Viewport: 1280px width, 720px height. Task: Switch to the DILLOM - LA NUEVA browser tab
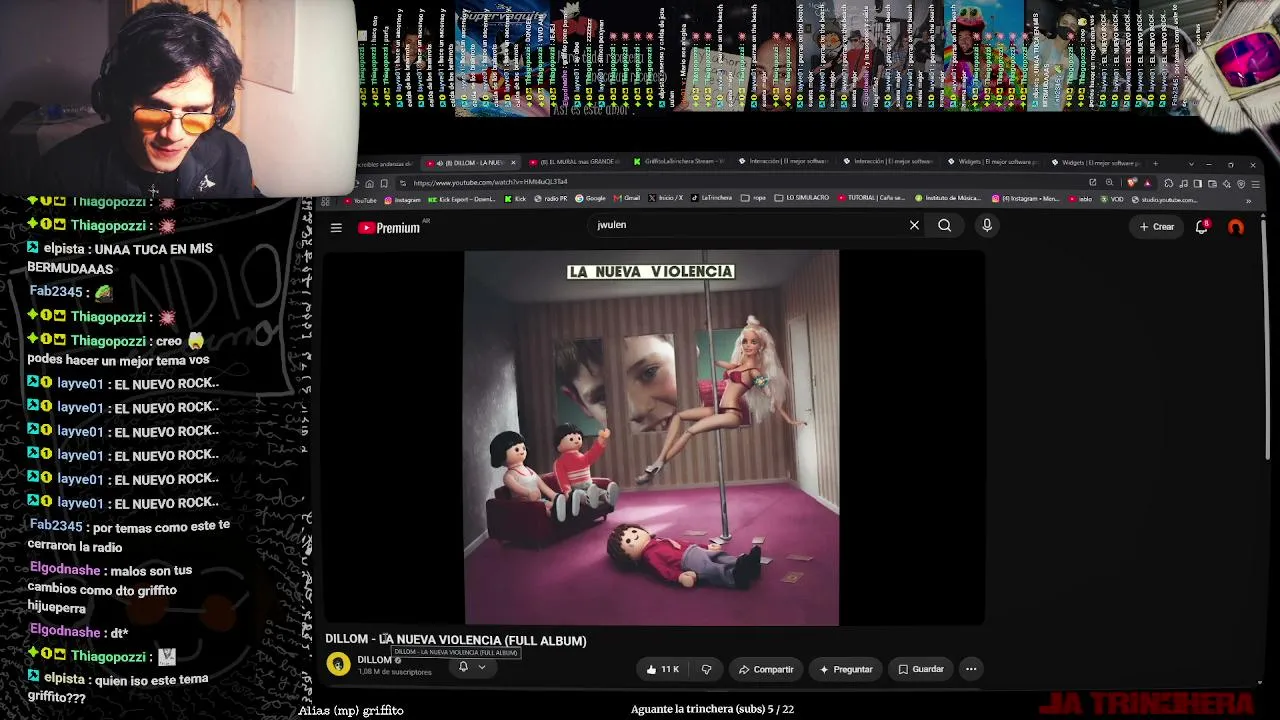470,163
